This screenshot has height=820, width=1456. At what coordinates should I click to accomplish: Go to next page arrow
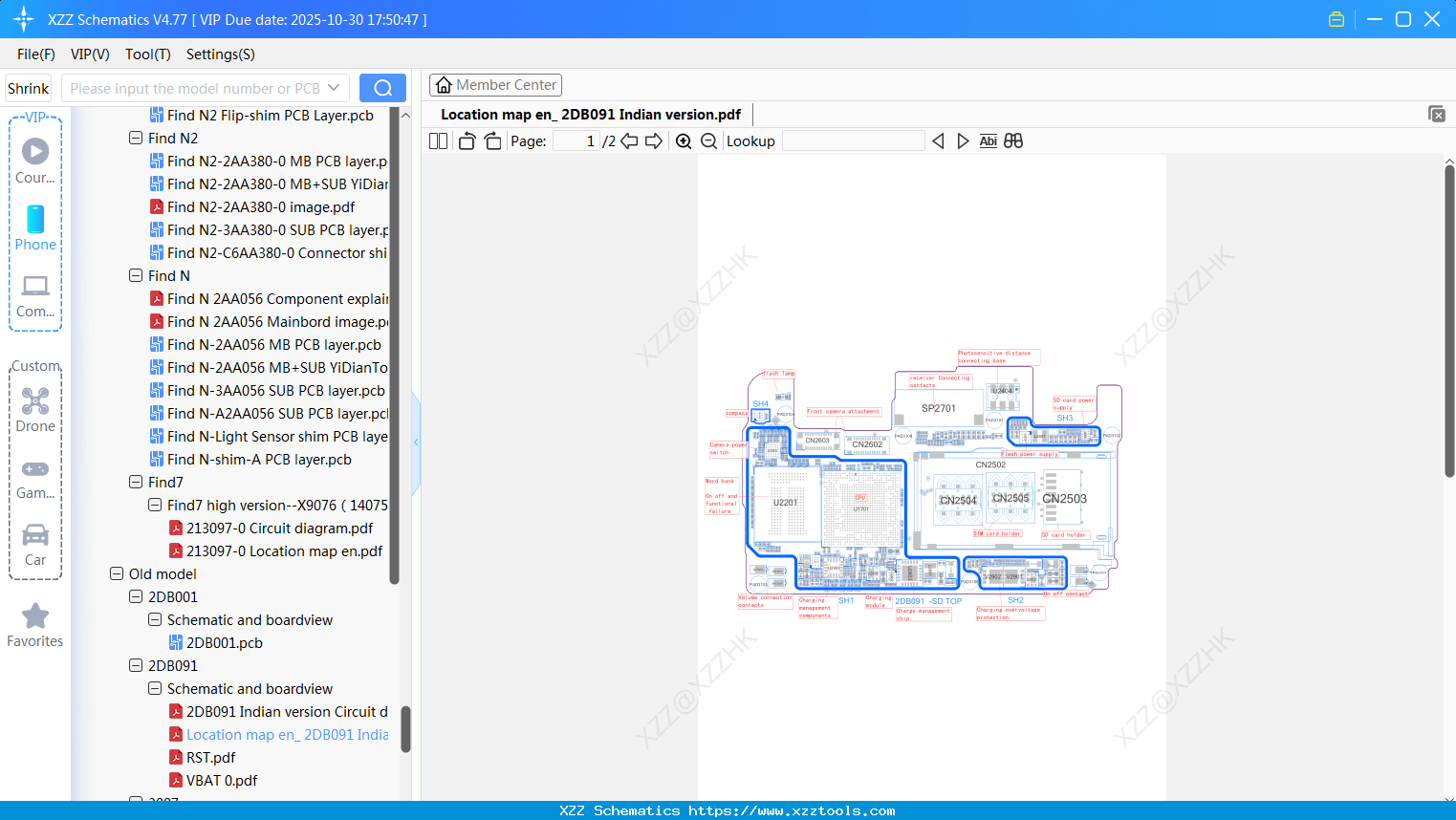(x=654, y=141)
